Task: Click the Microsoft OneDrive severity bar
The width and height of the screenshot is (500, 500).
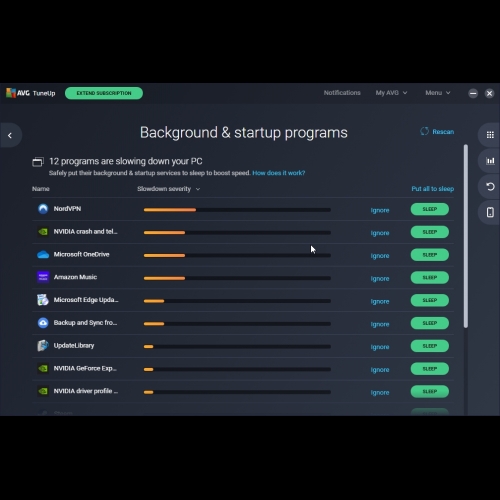Action: point(237,256)
